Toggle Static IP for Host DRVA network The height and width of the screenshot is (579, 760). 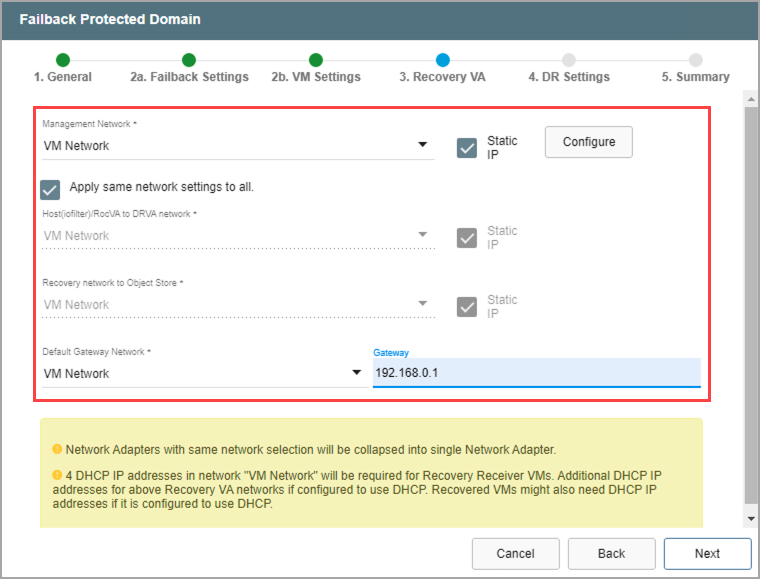[x=467, y=238]
